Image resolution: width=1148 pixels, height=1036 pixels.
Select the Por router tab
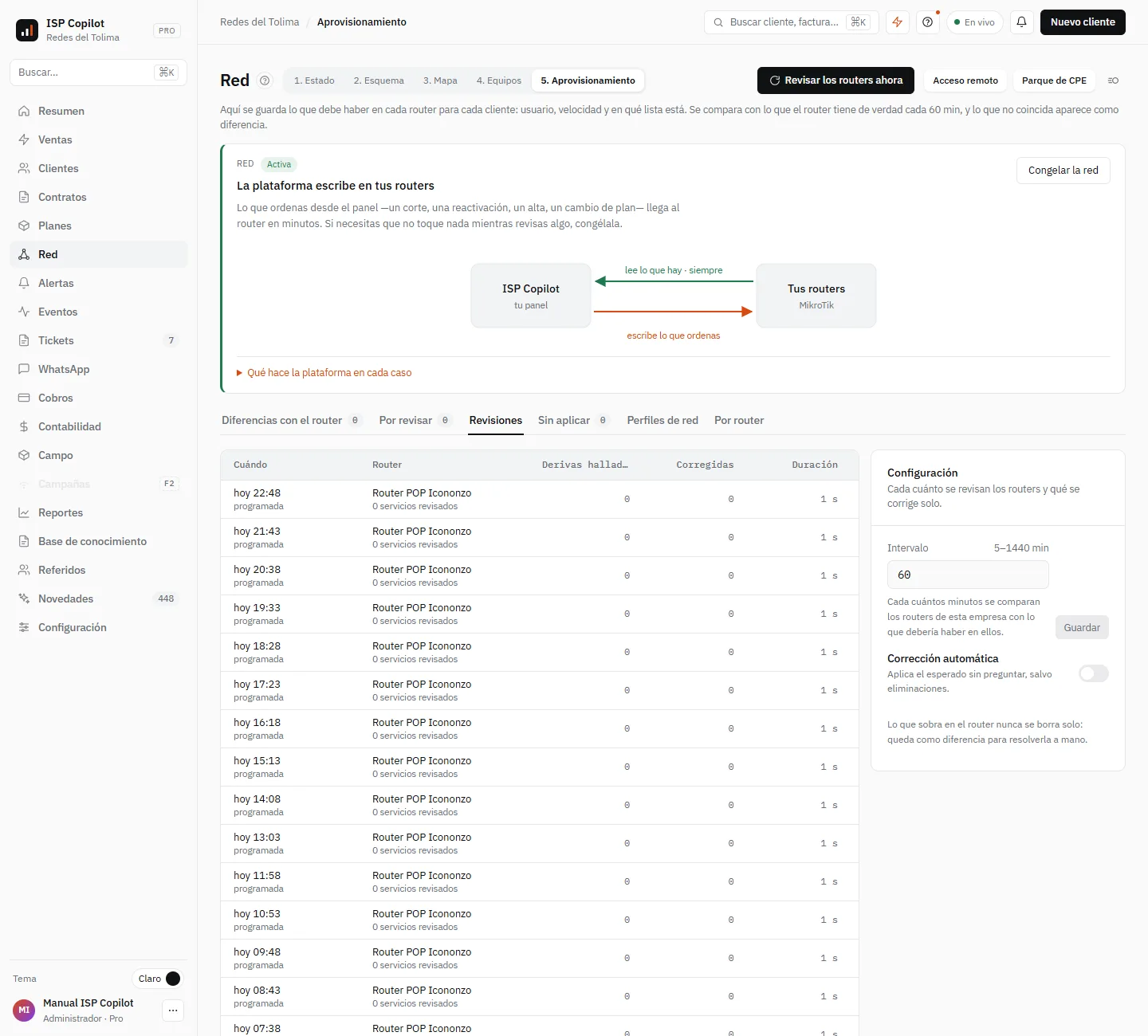pyautogui.click(x=739, y=421)
